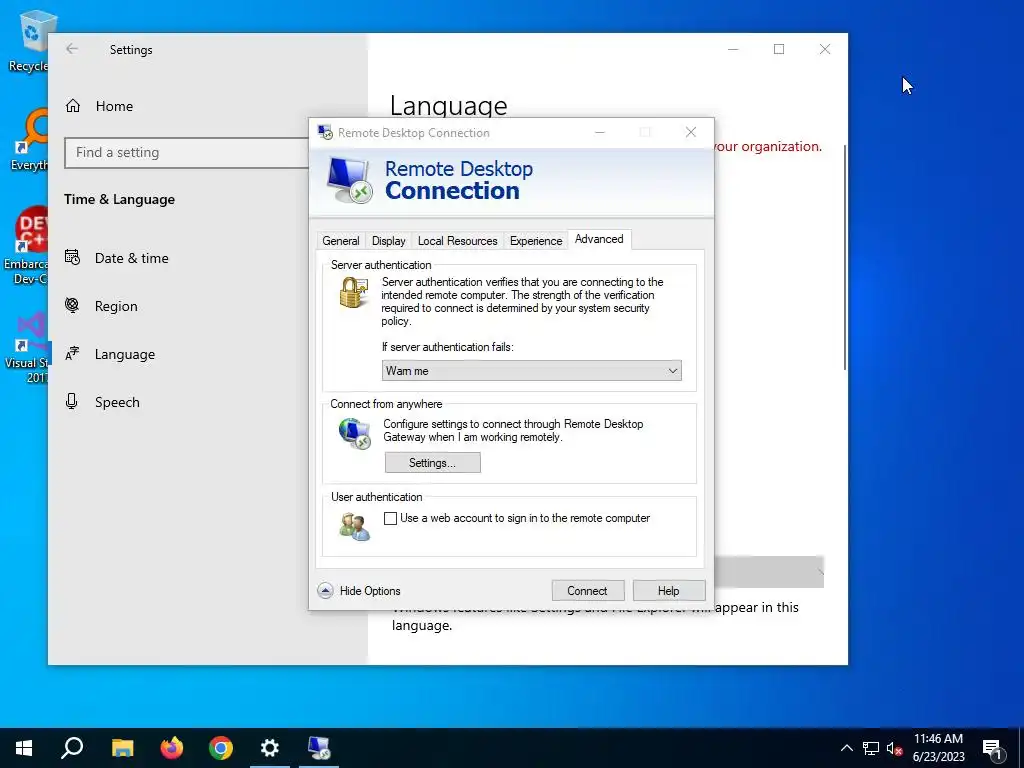This screenshot has height=768, width=1024.
Task: Open the Local Resources tab
Action: [x=457, y=241]
